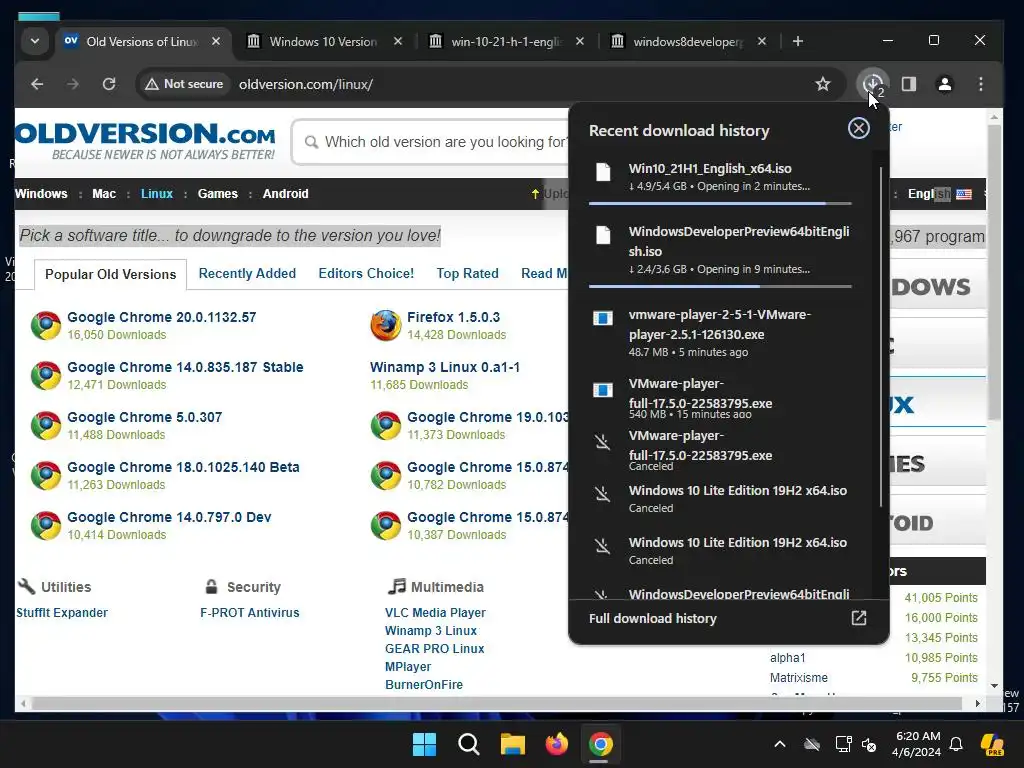Open VLC Media Player link
The height and width of the screenshot is (768, 1024).
[x=435, y=613]
